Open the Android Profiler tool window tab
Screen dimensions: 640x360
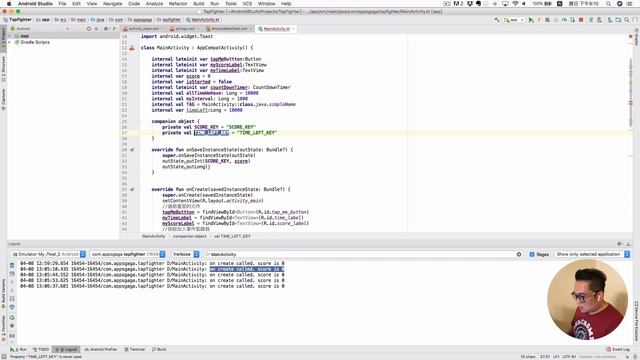100,349
